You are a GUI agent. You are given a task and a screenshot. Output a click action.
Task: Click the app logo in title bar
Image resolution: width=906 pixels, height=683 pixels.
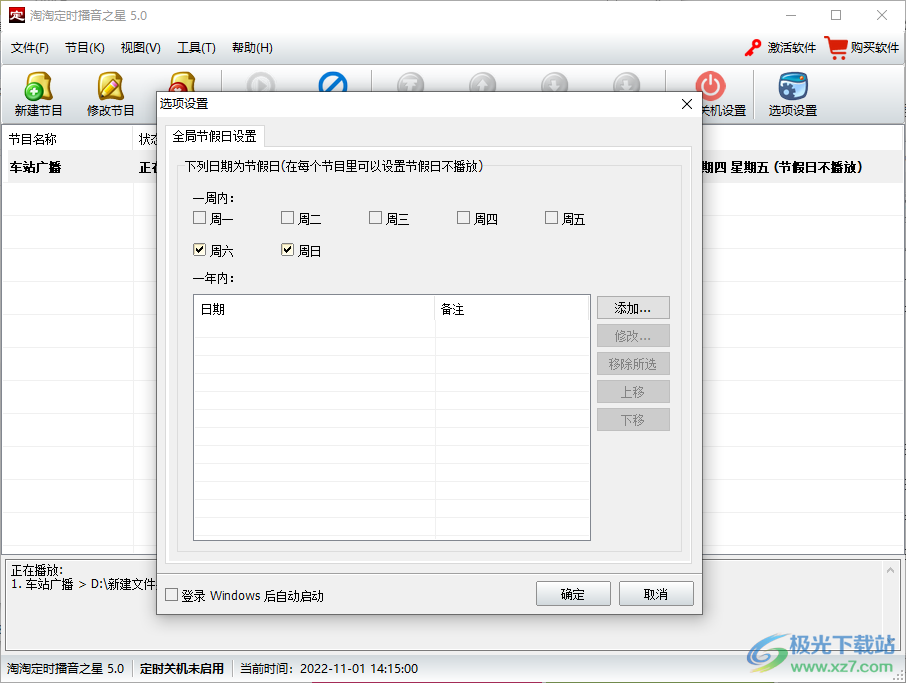click(x=17, y=15)
